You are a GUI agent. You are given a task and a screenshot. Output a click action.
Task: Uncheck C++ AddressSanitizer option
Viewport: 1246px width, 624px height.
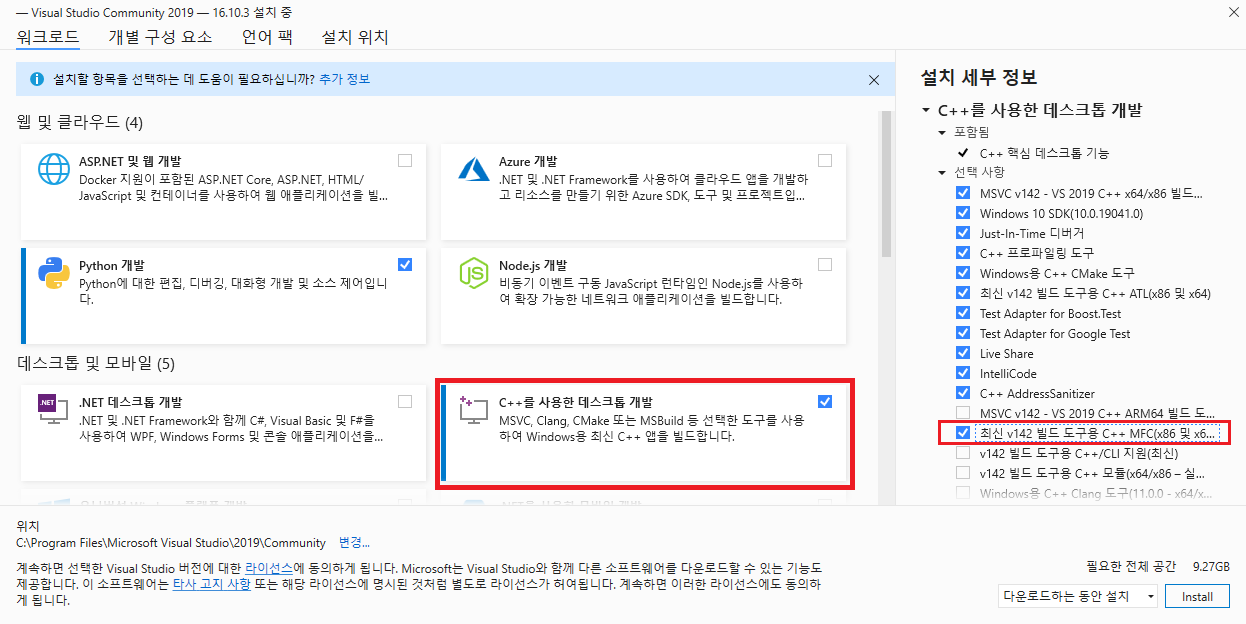point(963,393)
